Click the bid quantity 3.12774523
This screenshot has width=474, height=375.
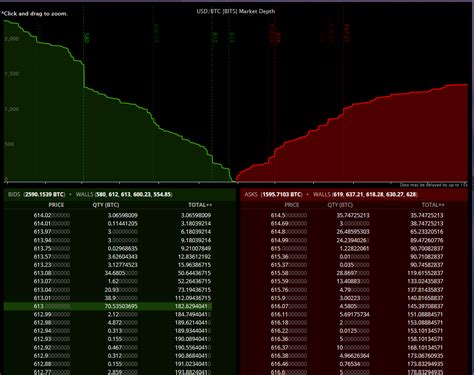point(122,265)
